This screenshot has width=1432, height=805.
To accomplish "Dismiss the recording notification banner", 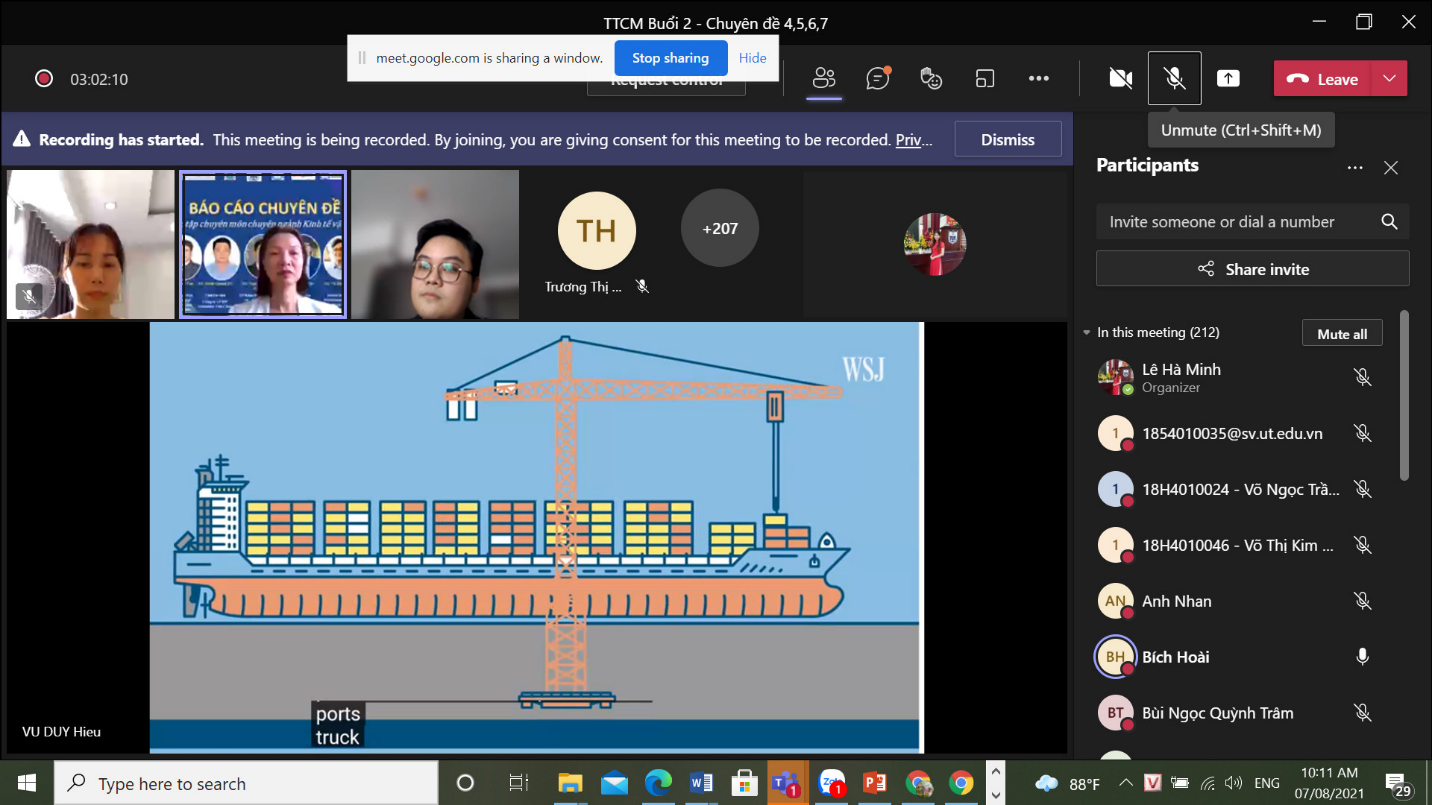I will [1007, 140].
